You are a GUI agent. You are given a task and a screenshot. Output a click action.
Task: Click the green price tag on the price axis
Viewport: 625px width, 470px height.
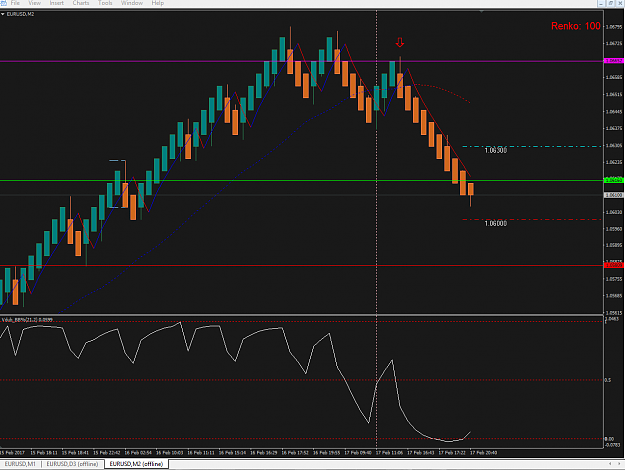click(614, 180)
